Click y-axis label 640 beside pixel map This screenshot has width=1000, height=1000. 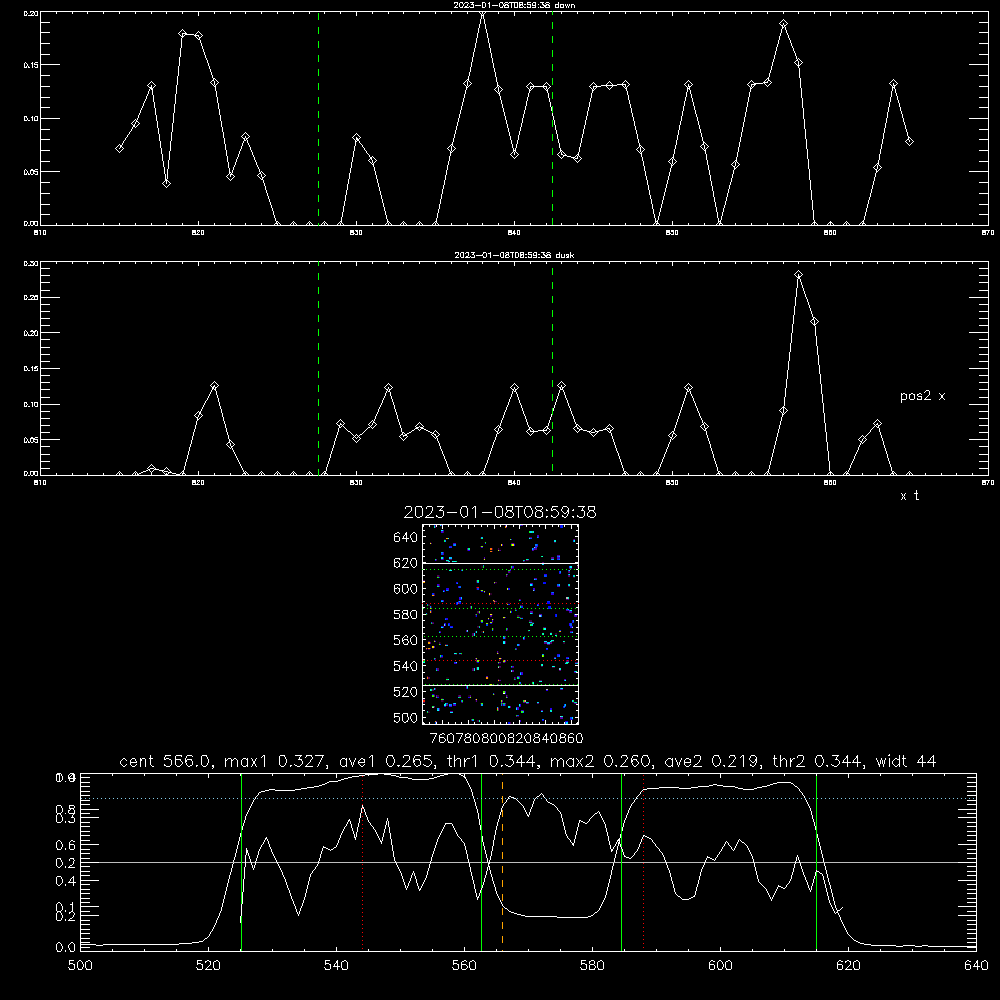(406, 538)
